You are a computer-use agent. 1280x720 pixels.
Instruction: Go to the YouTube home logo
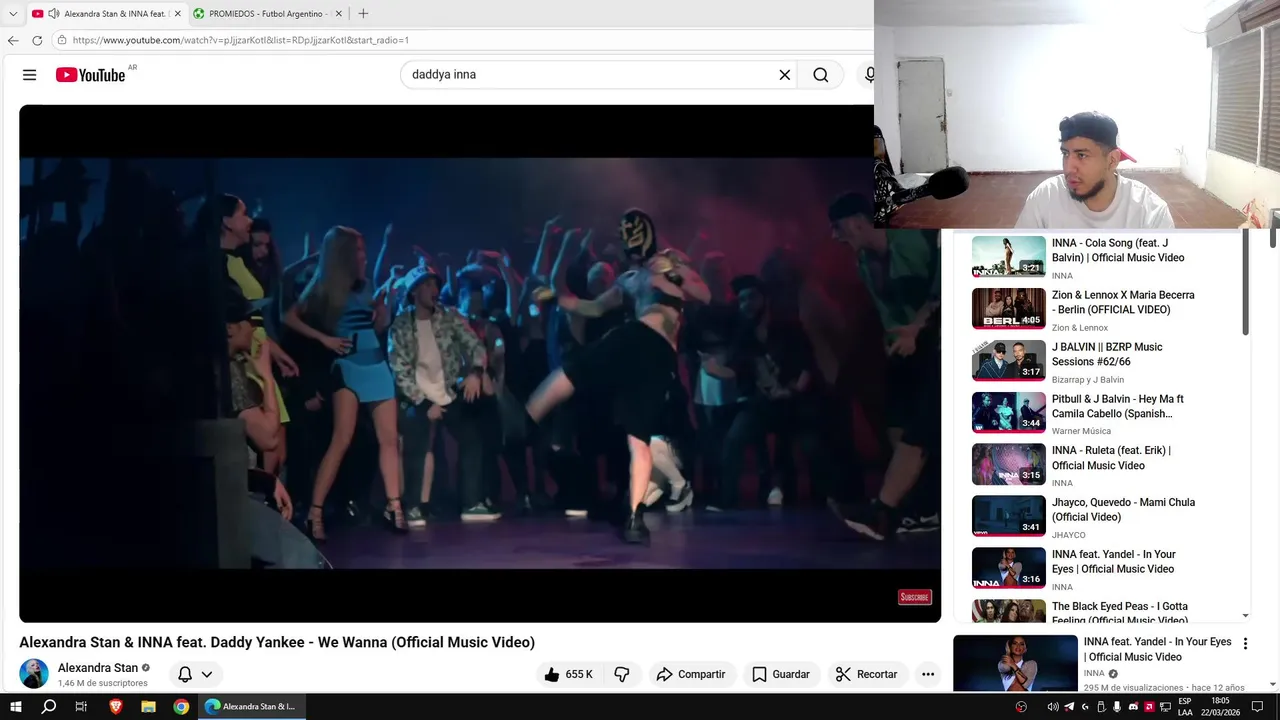(x=90, y=75)
